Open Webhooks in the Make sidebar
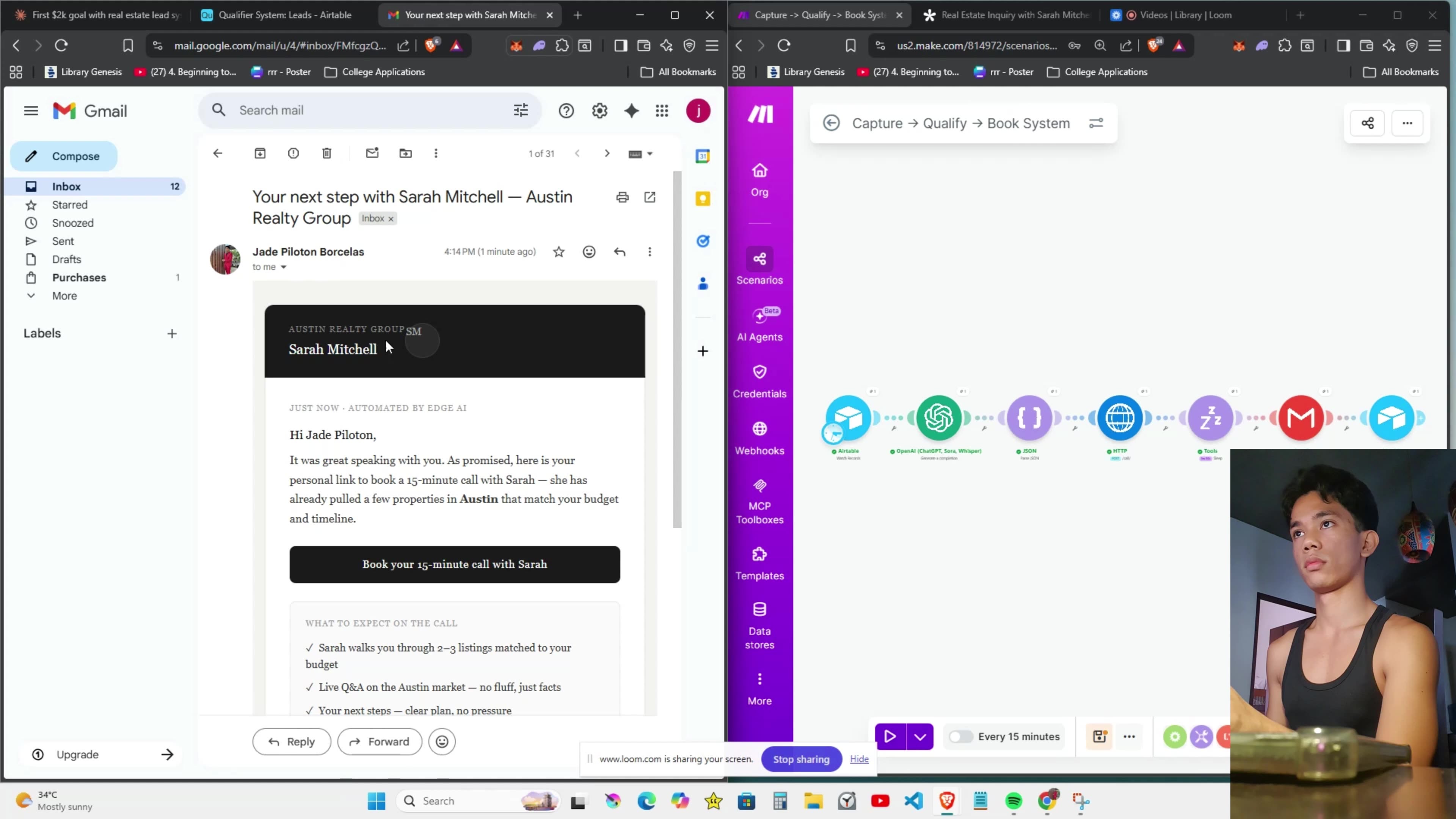Viewport: 1456px width, 819px height. 759,438
